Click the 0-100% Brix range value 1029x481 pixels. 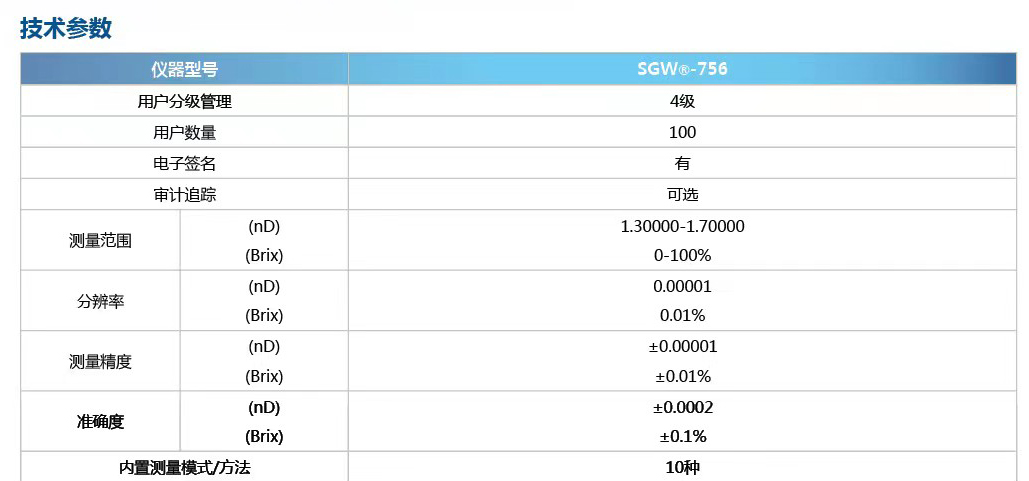click(682, 256)
